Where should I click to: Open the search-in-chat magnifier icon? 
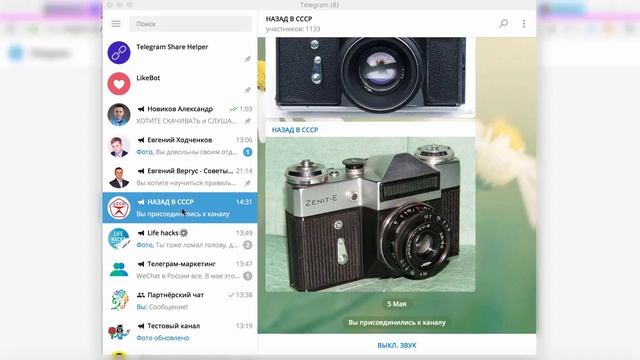coord(504,23)
